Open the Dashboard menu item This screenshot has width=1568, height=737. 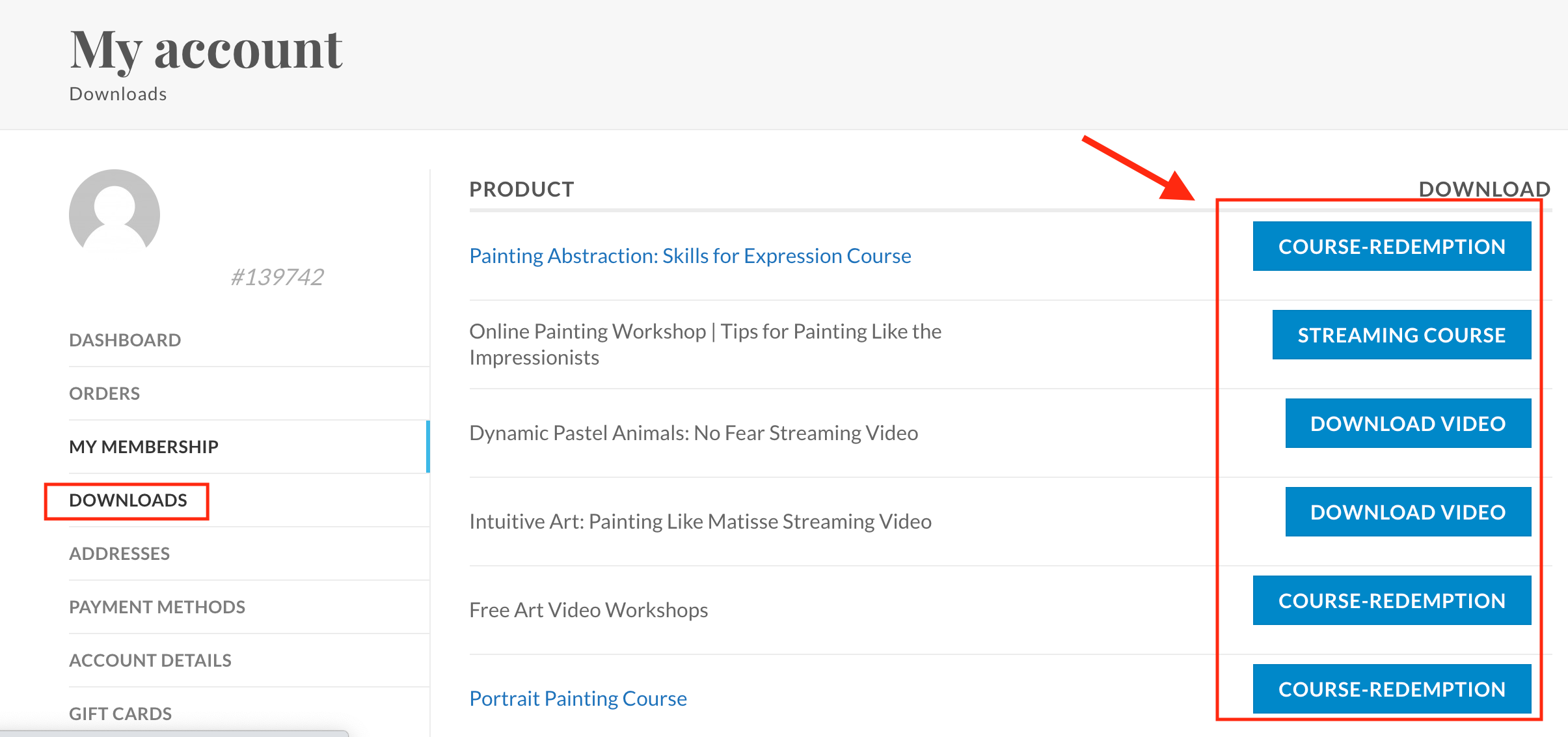click(x=125, y=340)
